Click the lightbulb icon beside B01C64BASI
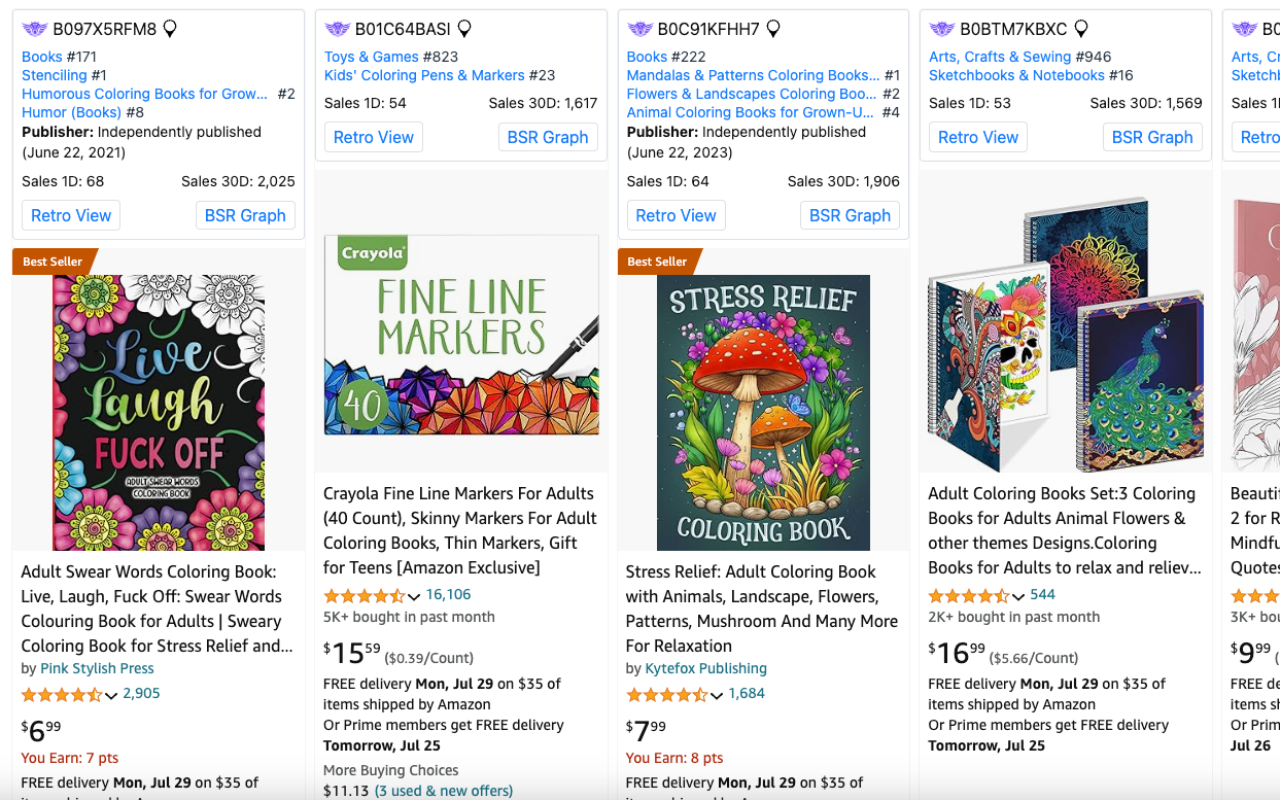The image size is (1280, 800). (464, 29)
